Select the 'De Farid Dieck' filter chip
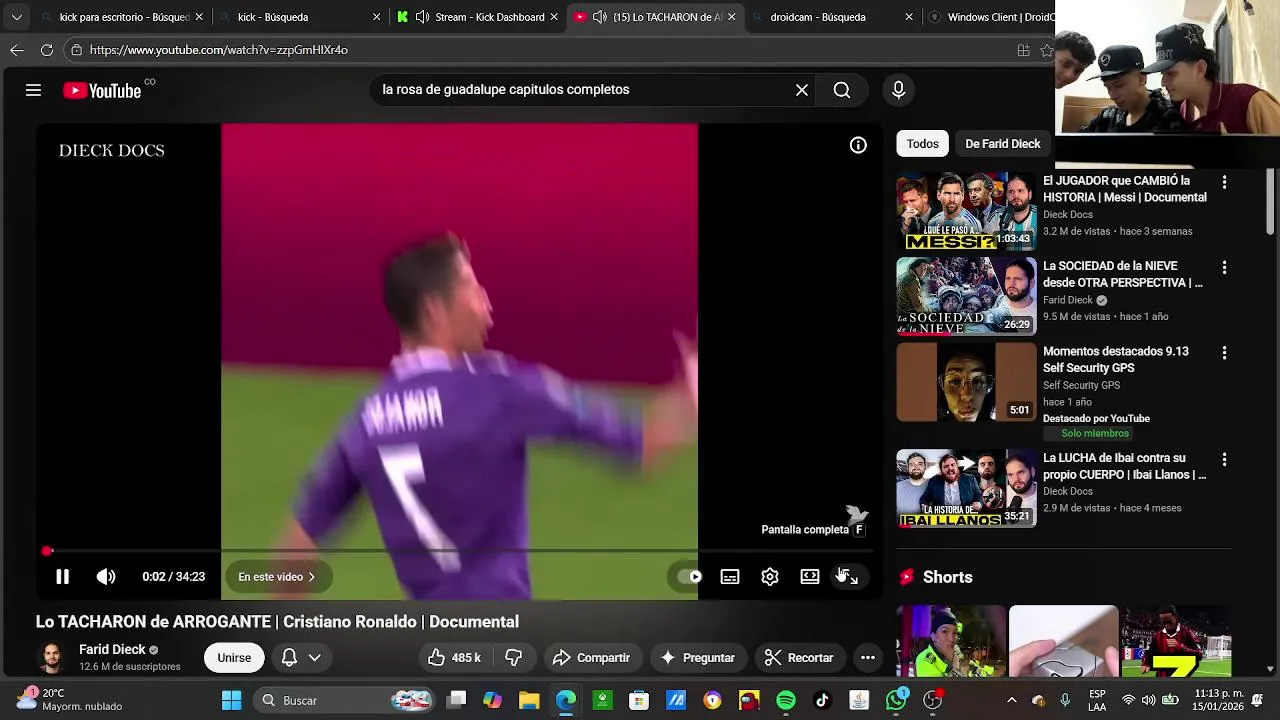 tap(1002, 144)
